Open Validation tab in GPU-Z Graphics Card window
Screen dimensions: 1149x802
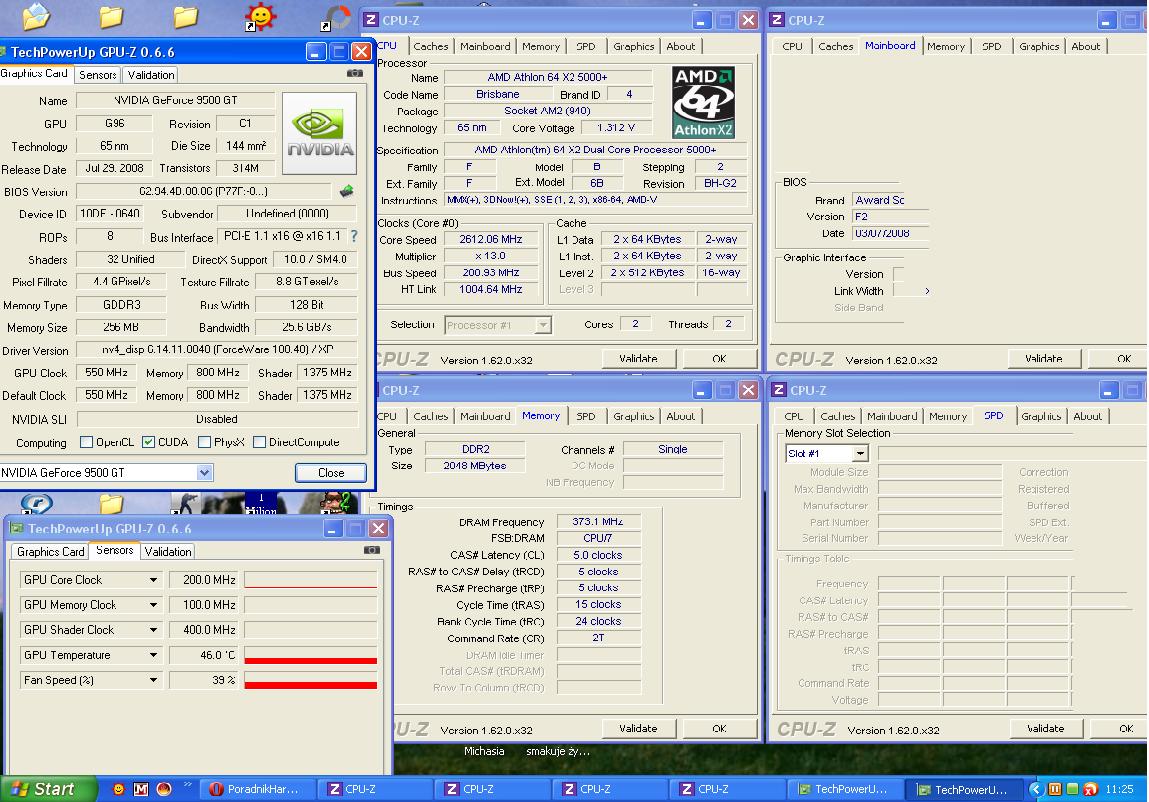[151, 75]
